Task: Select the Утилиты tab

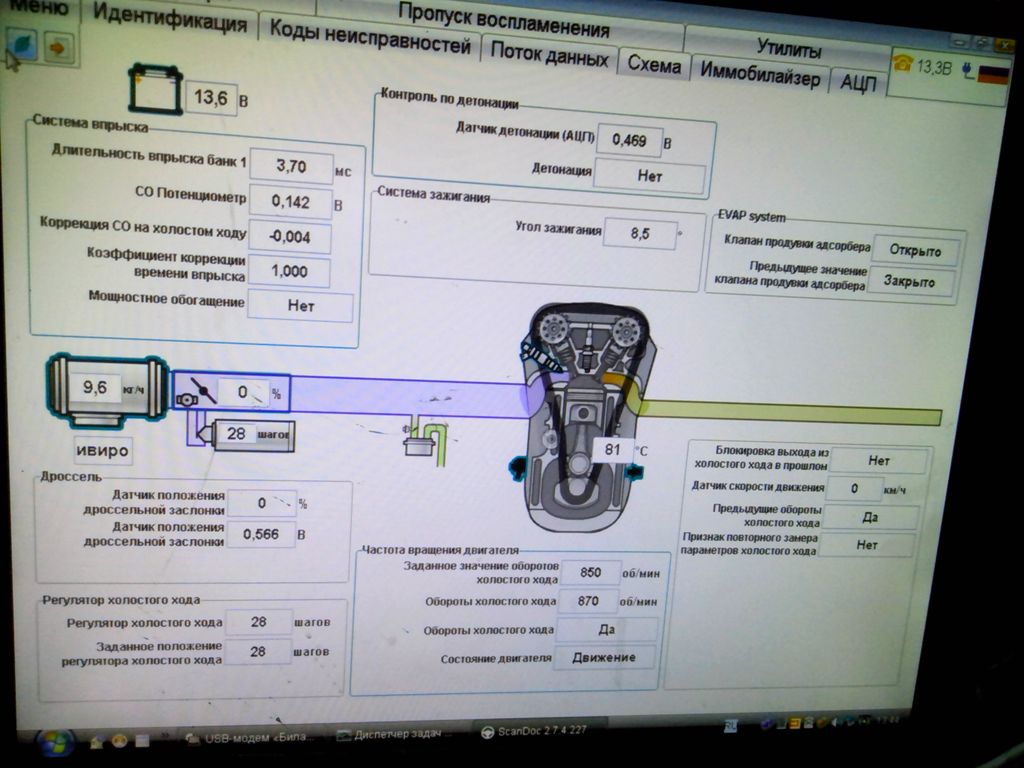Action: (x=788, y=49)
